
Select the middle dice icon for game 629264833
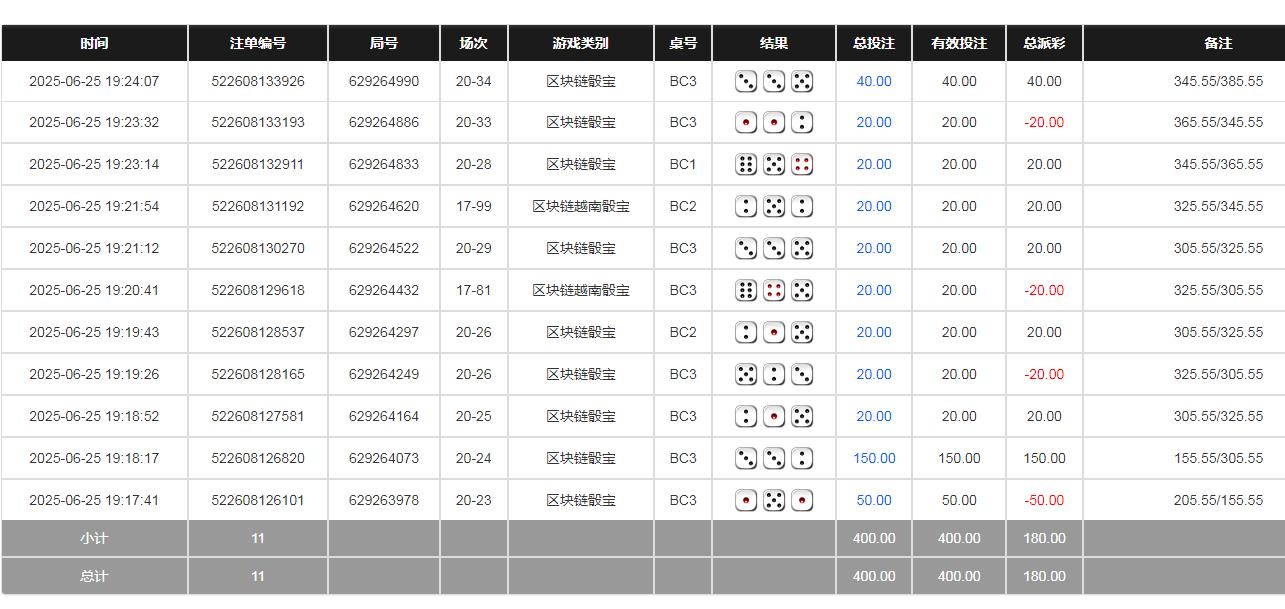tap(773, 164)
